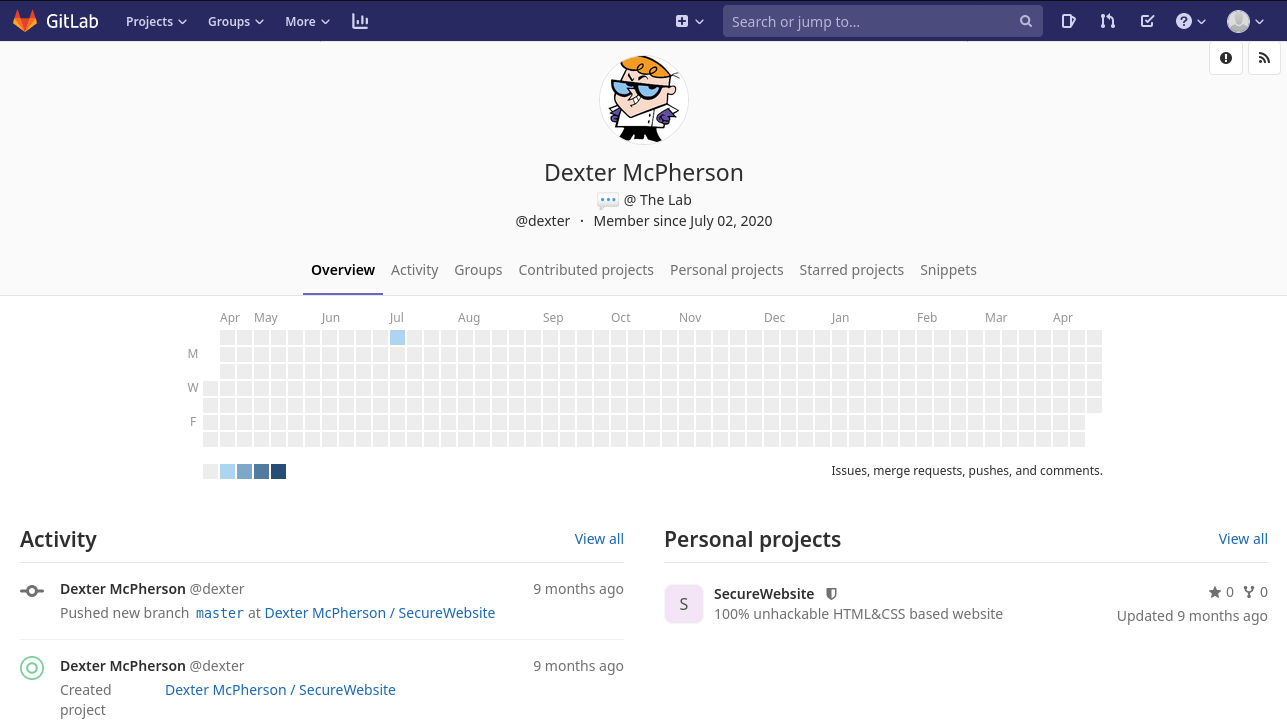This screenshot has height=728, width=1287.
Task: Open the Issues icon in navbar
Action: [1068, 21]
